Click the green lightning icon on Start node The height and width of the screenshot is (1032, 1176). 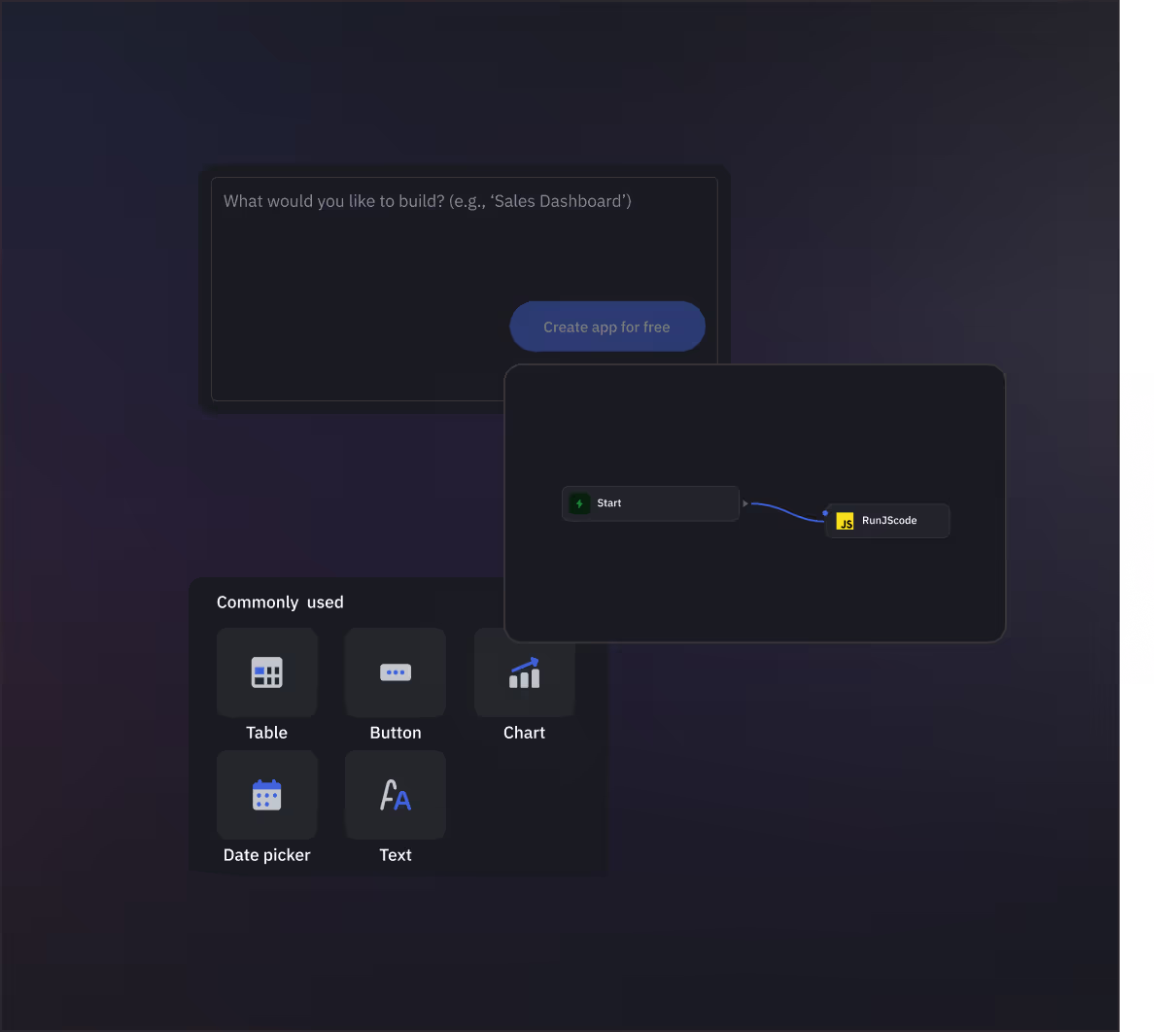coord(579,503)
